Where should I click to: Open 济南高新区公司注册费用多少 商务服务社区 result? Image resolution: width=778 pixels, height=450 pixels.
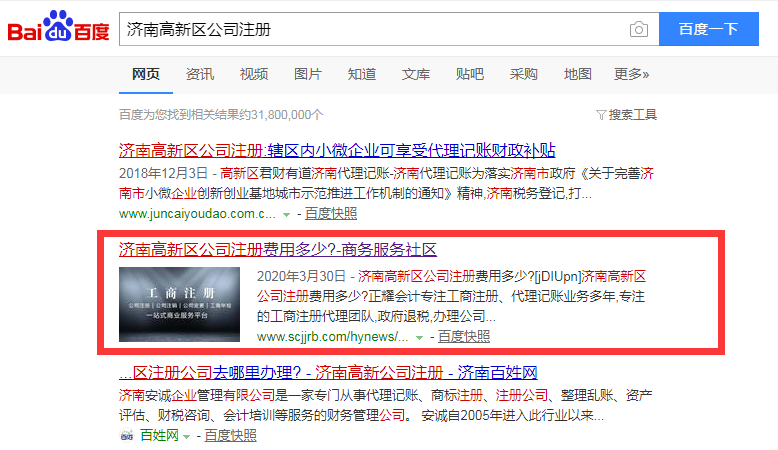pos(277,249)
